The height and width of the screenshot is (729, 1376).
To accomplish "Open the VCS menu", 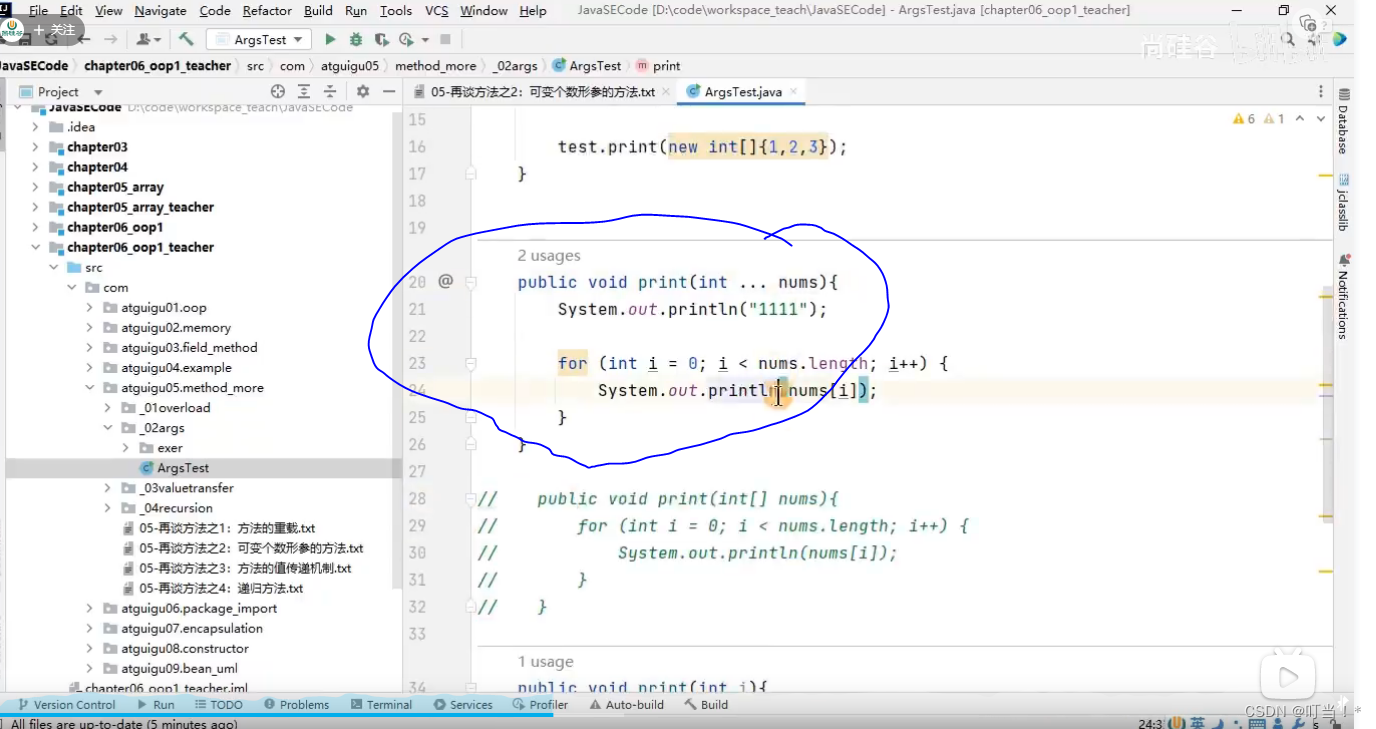I will pyautogui.click(x=436, y=10).
